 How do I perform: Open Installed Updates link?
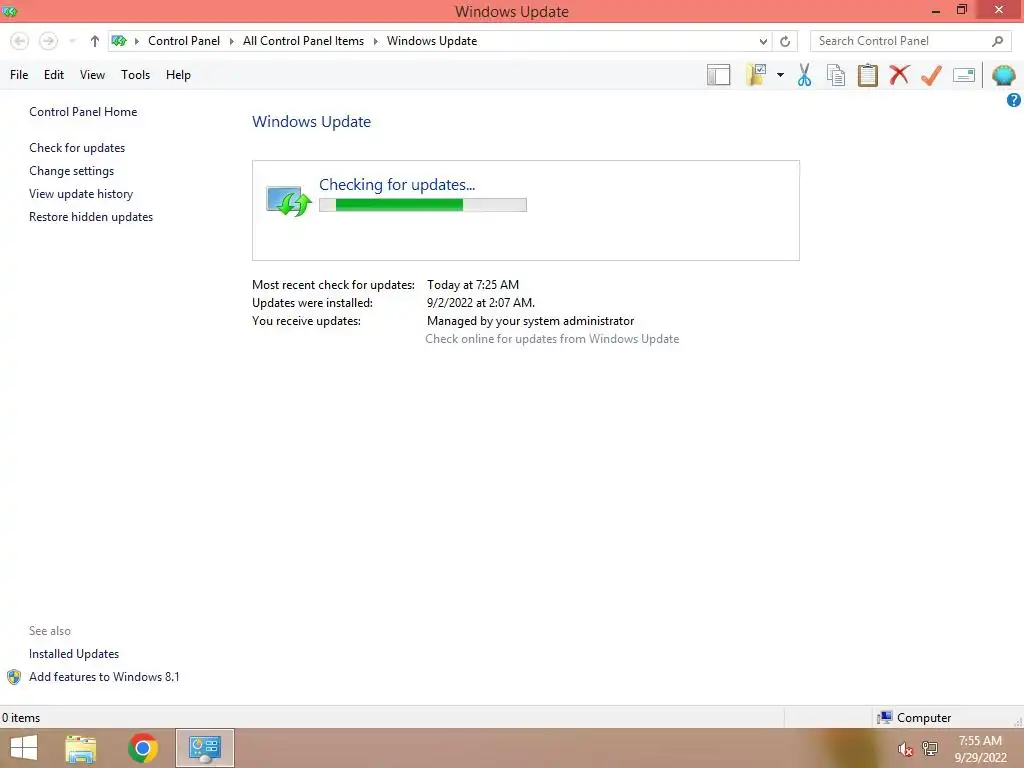tap(74, 654)
